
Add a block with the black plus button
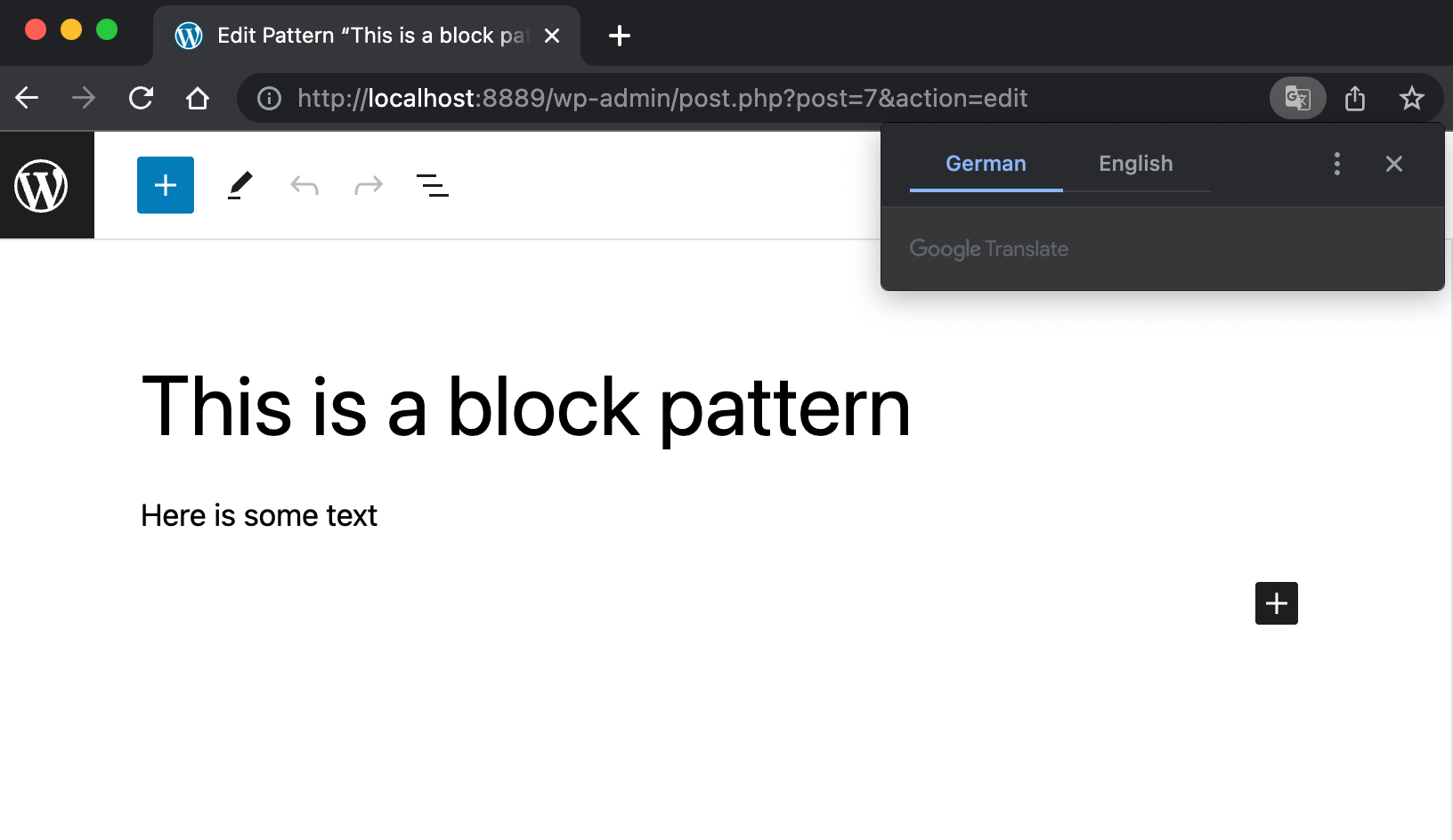(1277, 603)
